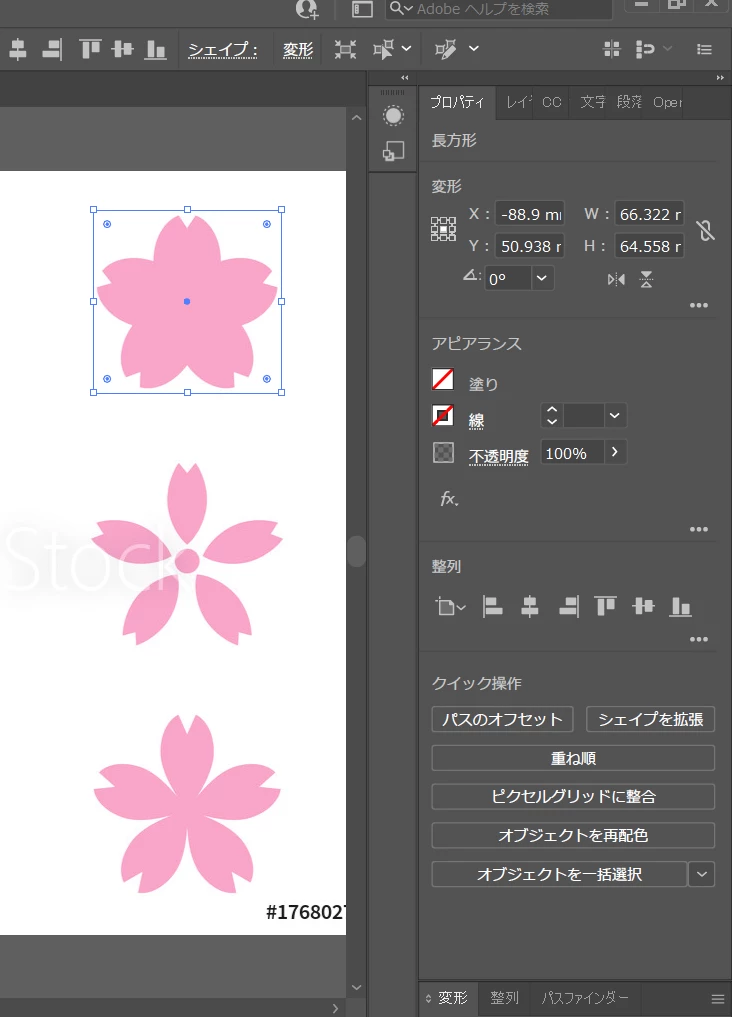
Task: Click the X position input field
Action: (530, 213)
